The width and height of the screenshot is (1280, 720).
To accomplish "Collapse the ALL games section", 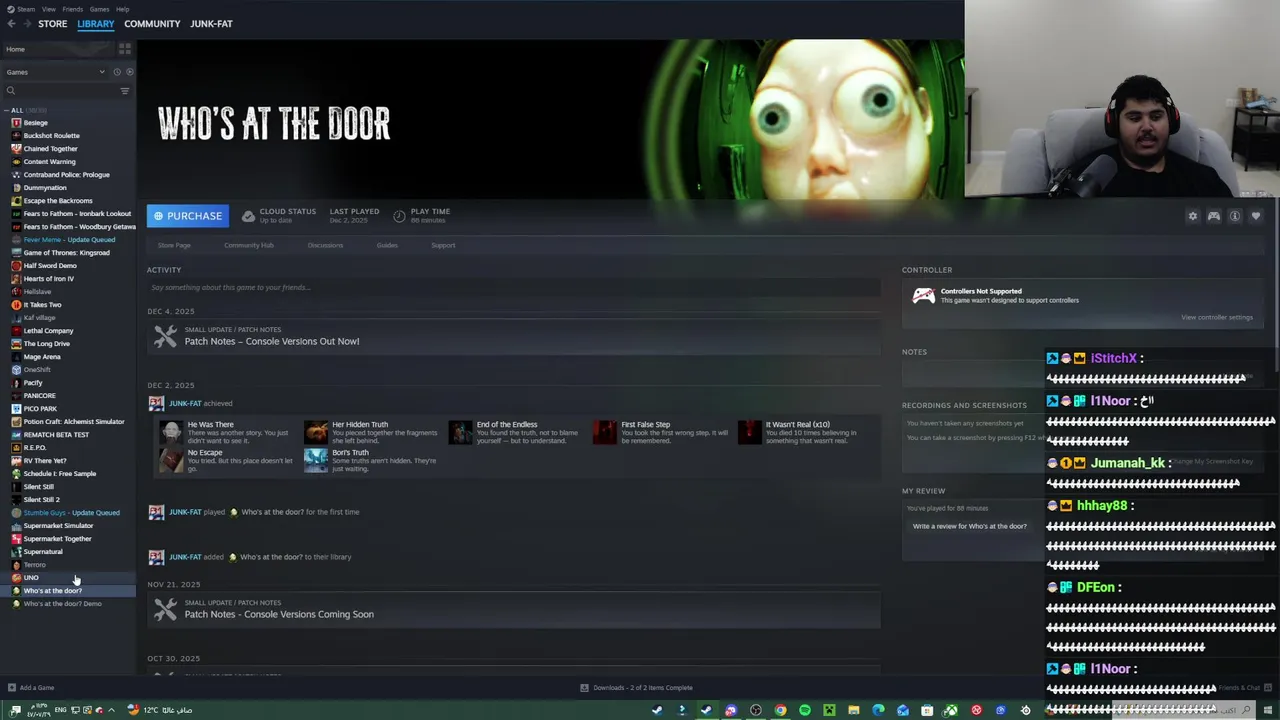I will coord(7,110).
